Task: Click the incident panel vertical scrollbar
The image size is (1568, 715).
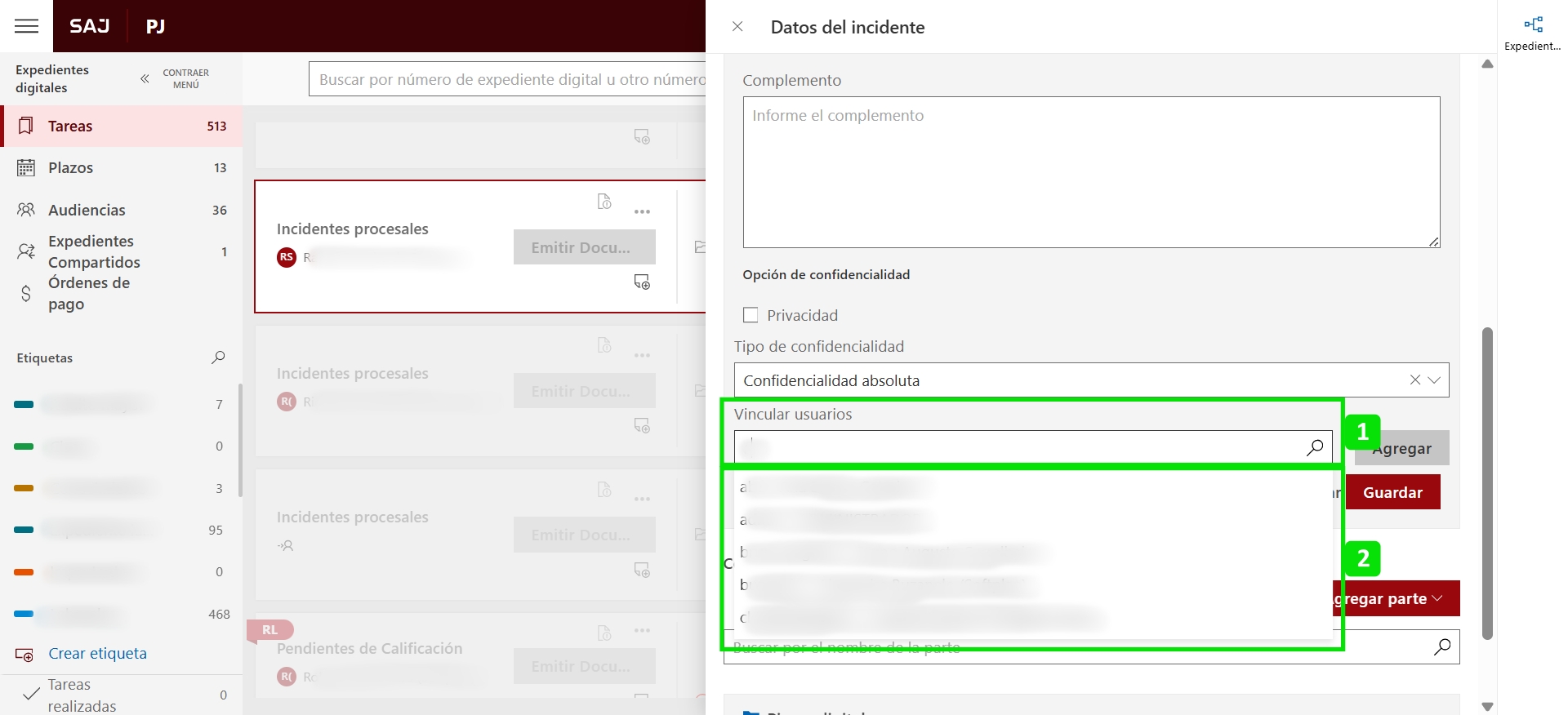Action: [x=1487, y=482]
